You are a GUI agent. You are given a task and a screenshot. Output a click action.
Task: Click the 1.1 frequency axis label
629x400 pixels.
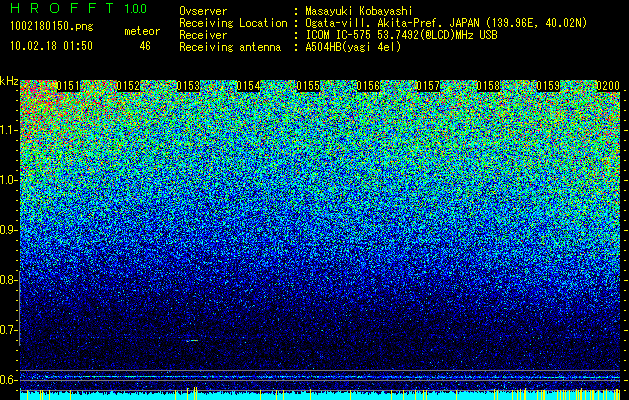[x=9, y=130]
